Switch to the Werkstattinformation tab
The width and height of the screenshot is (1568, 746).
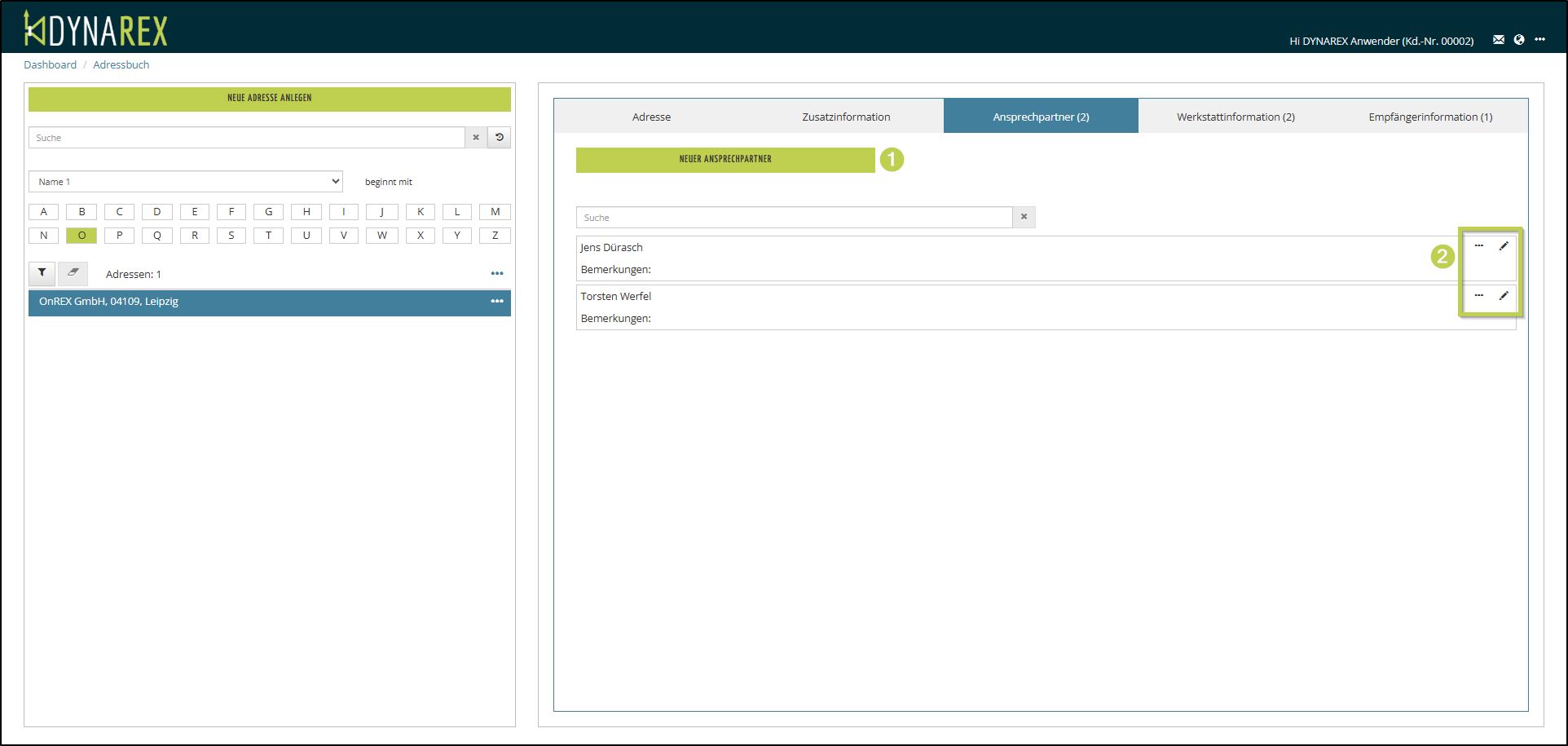[x=1235, y=117]
